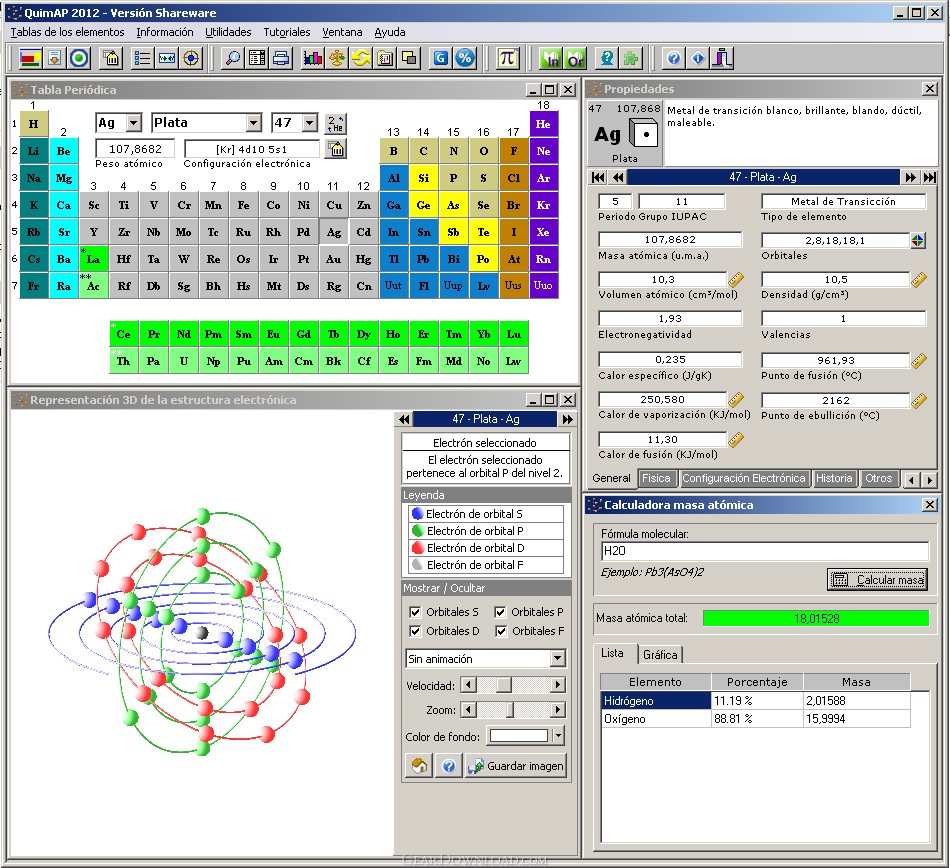Click the yellow conversion arrows toolbar icon
The image size is (950, 868).
point(361,58)
